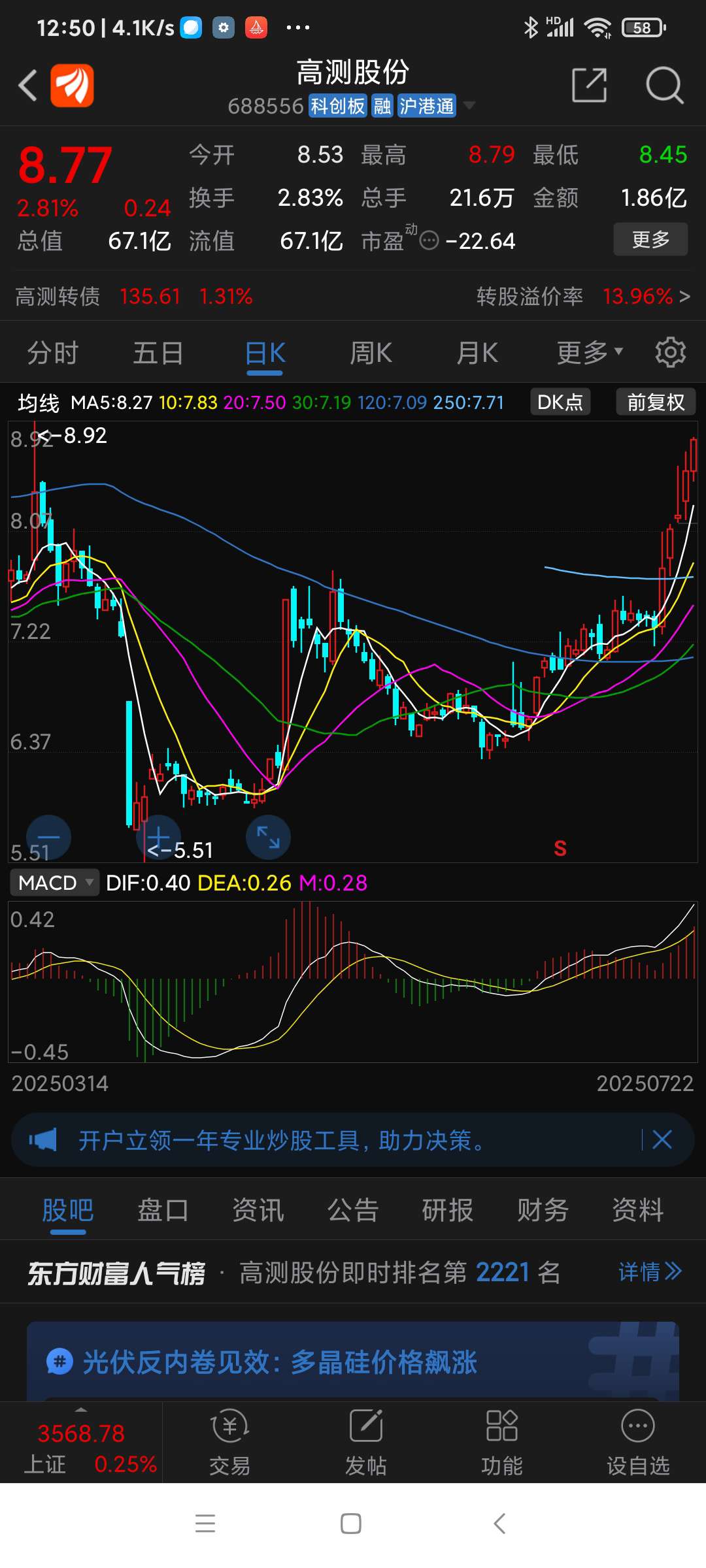Screen dimensions: 706x1568
Task: Tap the 均线 moving average label
Action: 38,402
